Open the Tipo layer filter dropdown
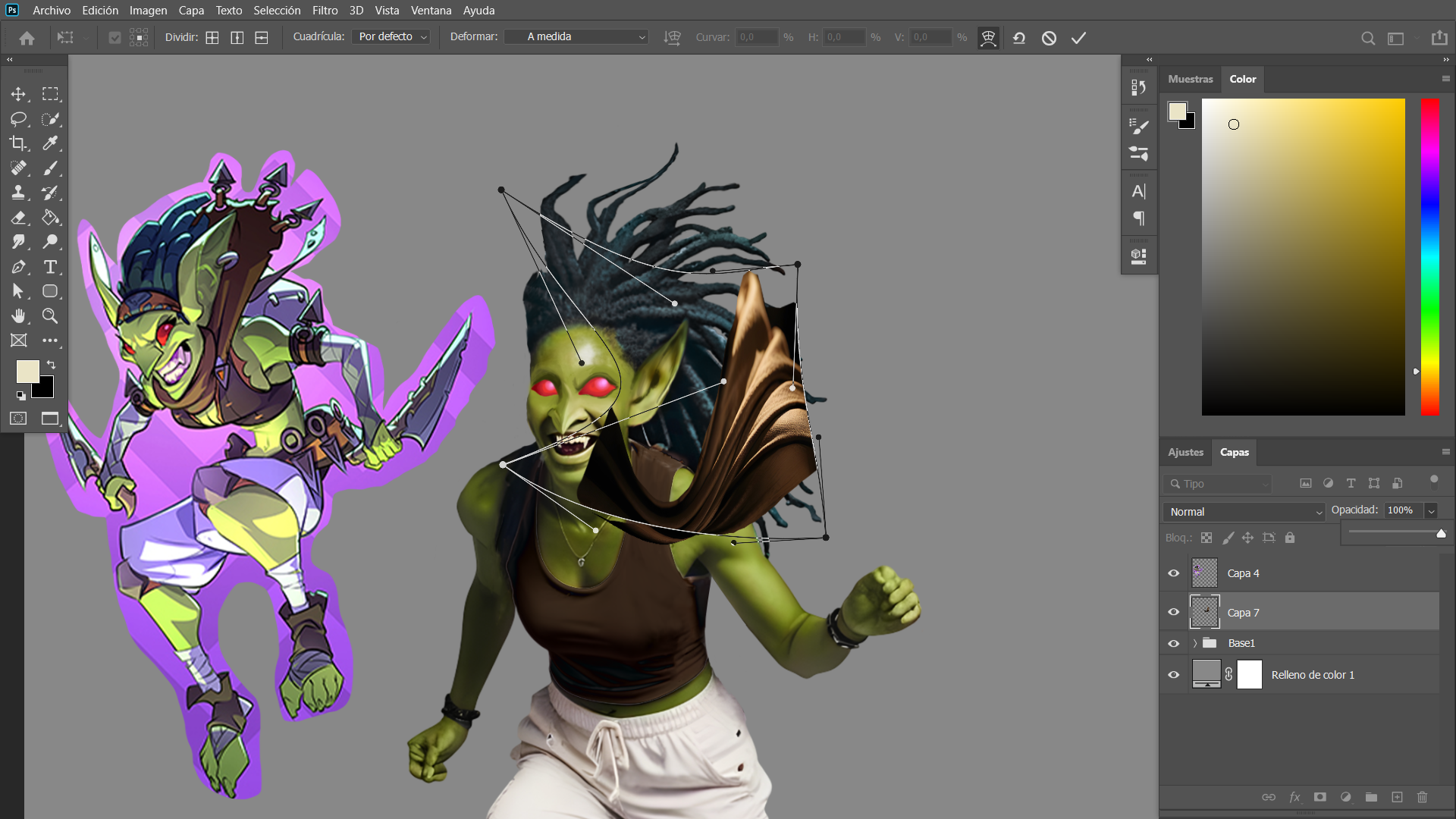Viewport: 1456px width, 819px height. pos(1217,484)
